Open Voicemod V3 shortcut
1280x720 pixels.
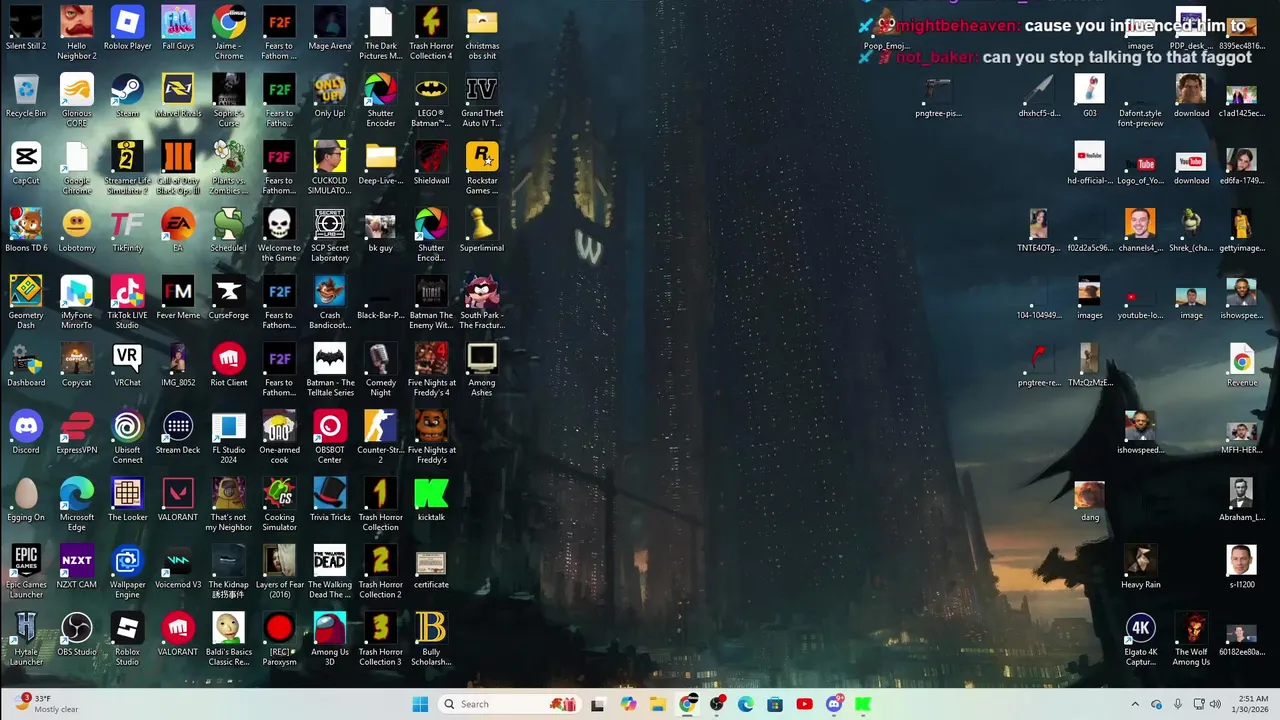click(178, 568)
